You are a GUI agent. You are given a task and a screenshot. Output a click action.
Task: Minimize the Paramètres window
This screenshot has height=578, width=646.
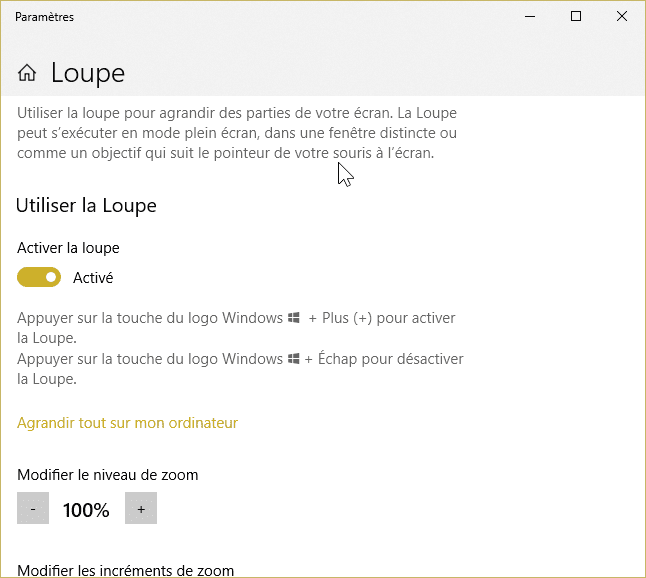pyautogui.click(x=530, y=16)
